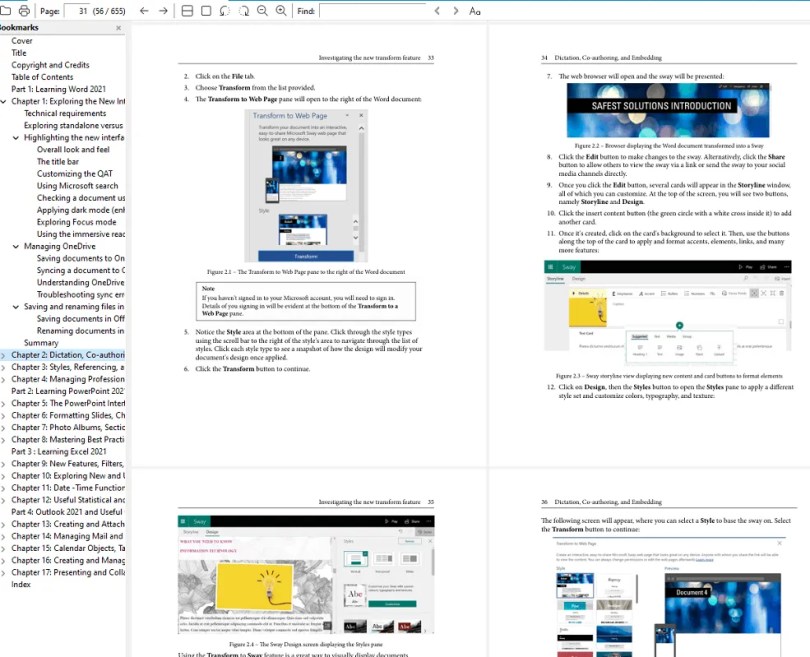Open the Index bookmark
810x657 pixels.
(21, 585)
